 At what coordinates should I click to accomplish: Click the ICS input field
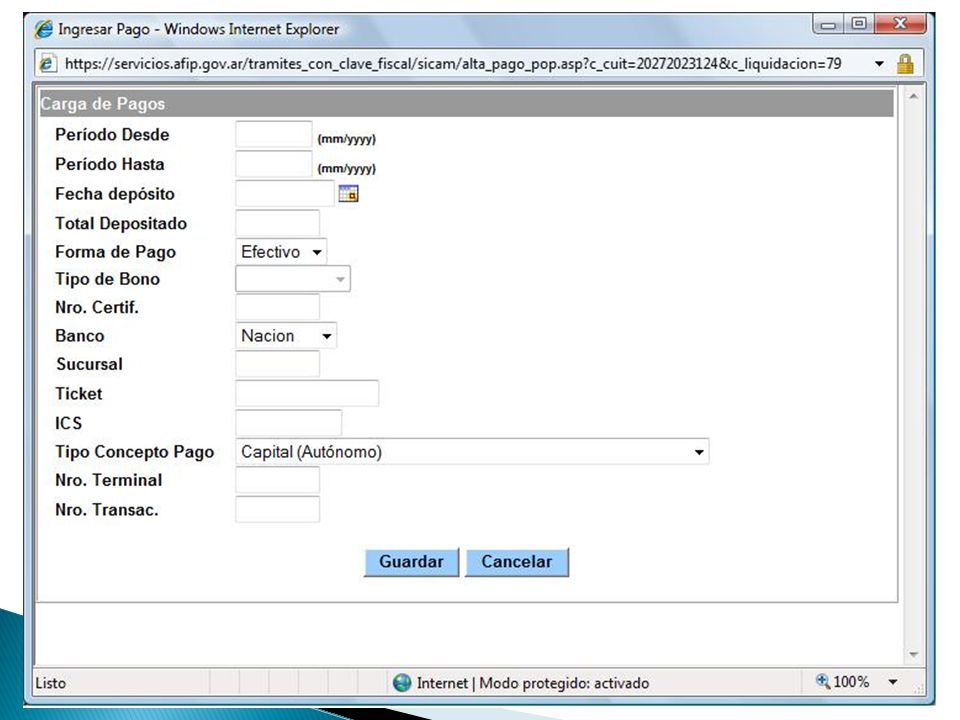coord(288,422)
